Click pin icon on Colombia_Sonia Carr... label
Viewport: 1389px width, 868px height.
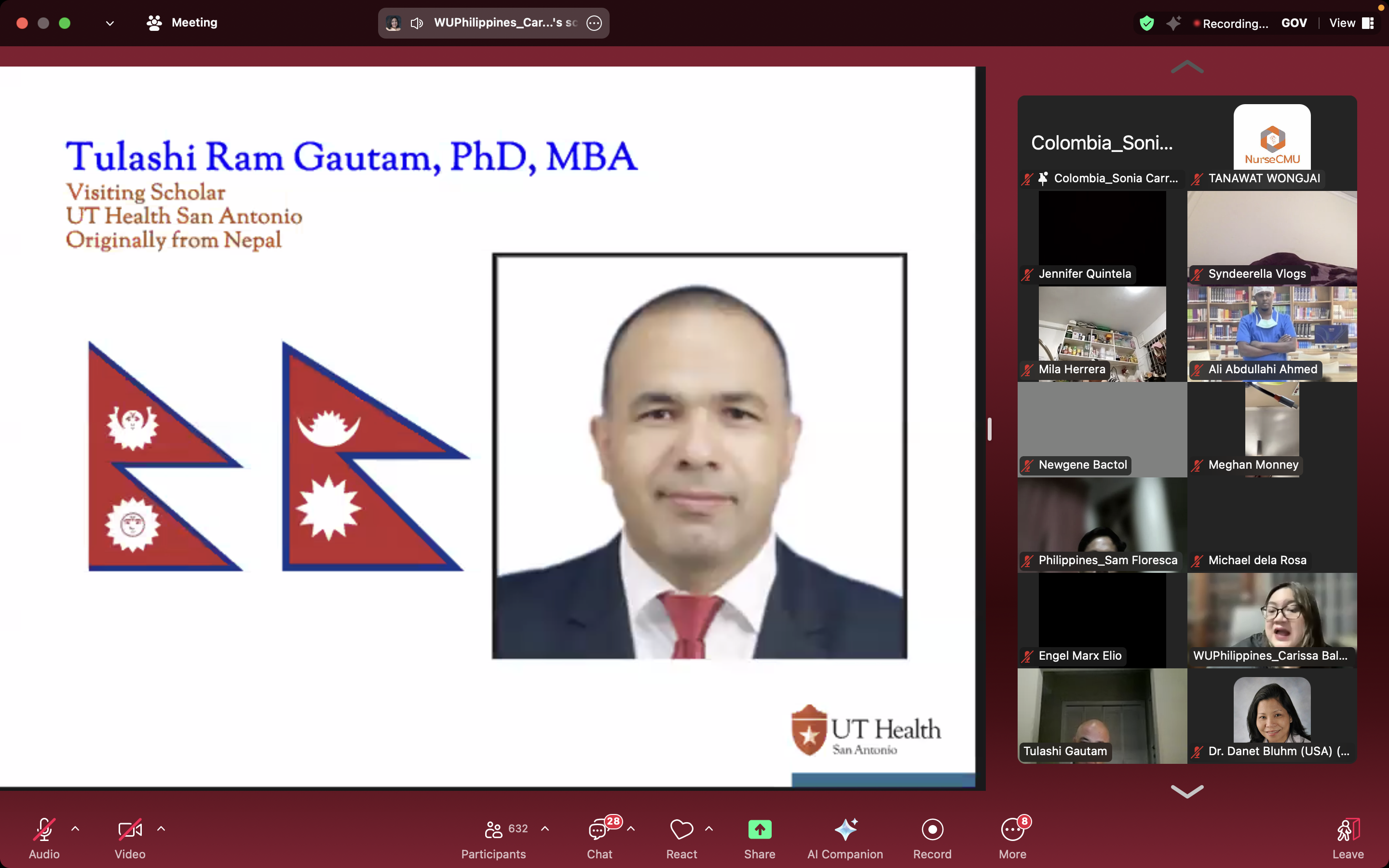click(x=1044, y=178)
